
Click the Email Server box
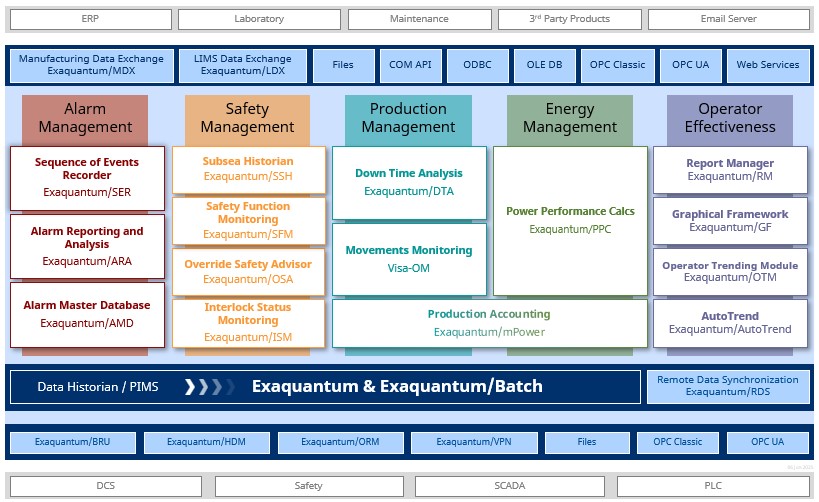729,19
